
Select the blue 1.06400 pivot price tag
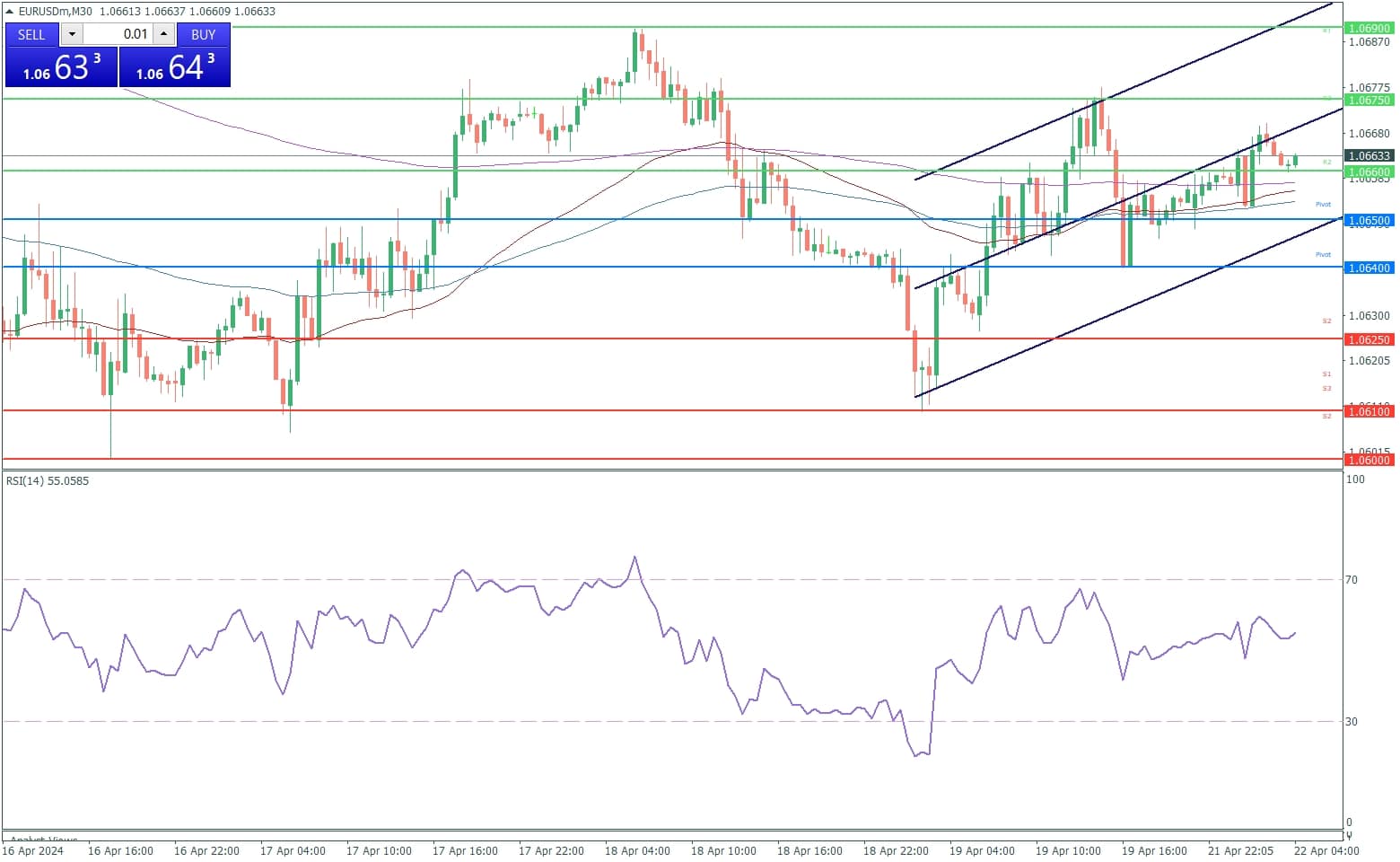(x=1369, y=268)
